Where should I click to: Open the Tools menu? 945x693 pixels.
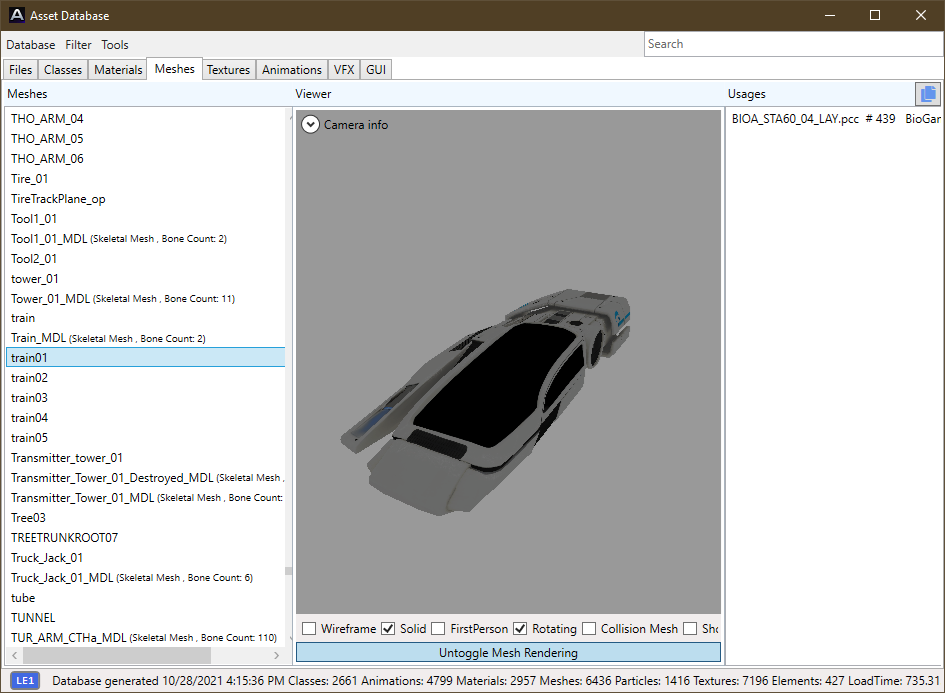coord(115,45)
